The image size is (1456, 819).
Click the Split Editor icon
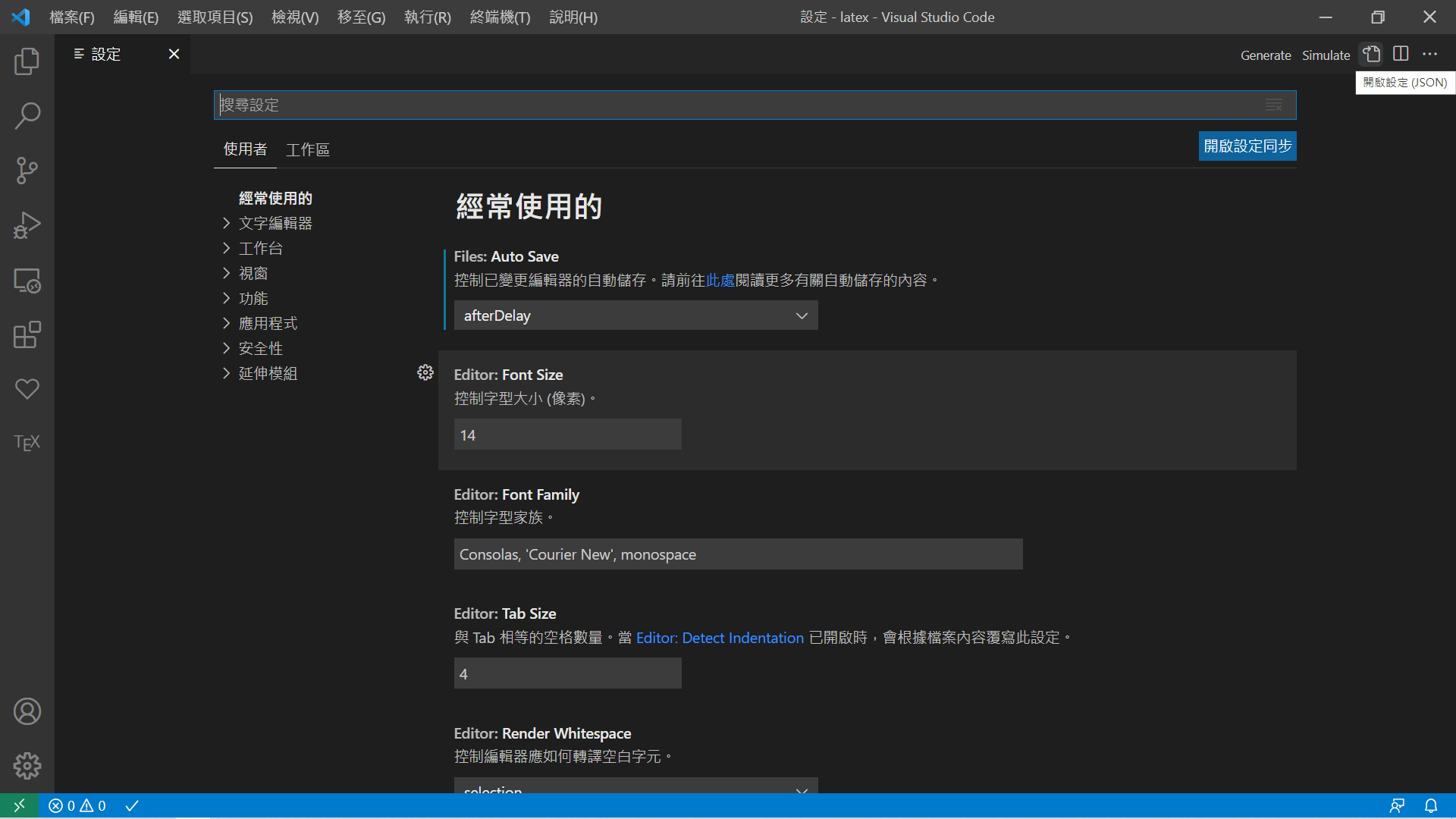1401,55
